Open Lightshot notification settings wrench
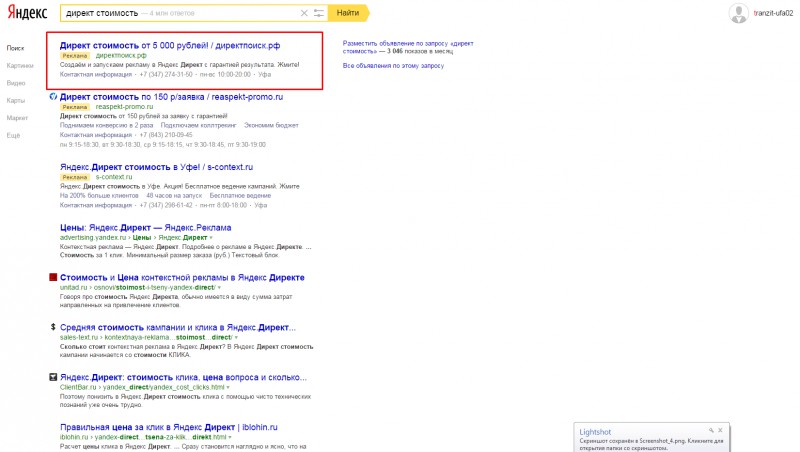Image resolution: width=800 pixels, height=452 pixels. tap(711, 430)
